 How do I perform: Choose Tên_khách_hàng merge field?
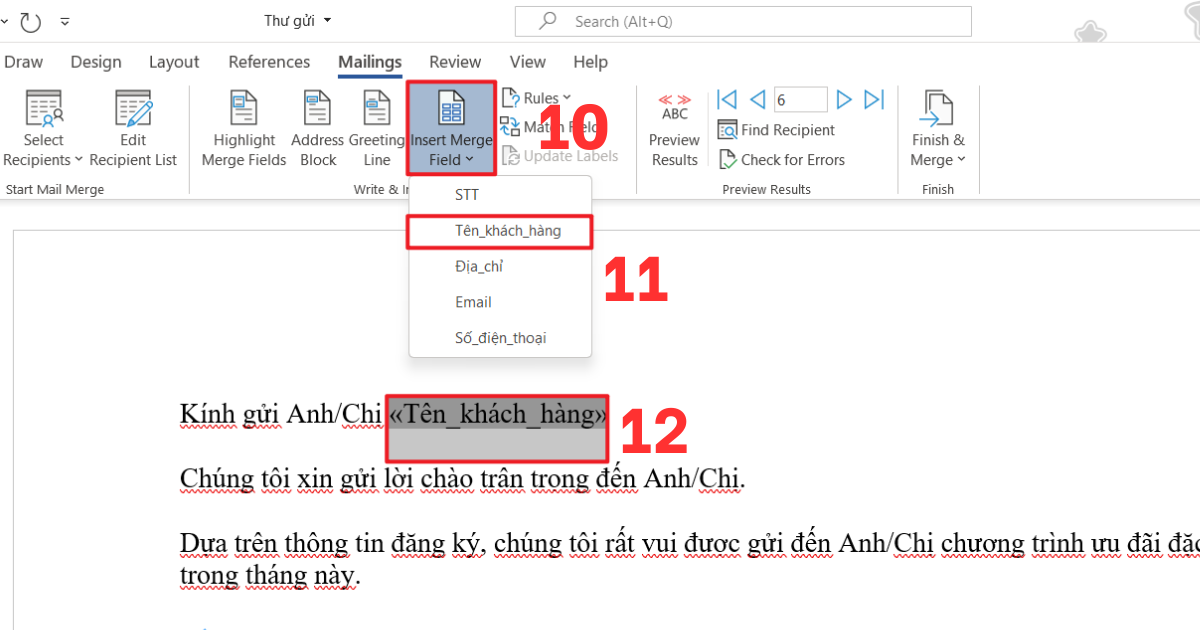tap(500, 231)
